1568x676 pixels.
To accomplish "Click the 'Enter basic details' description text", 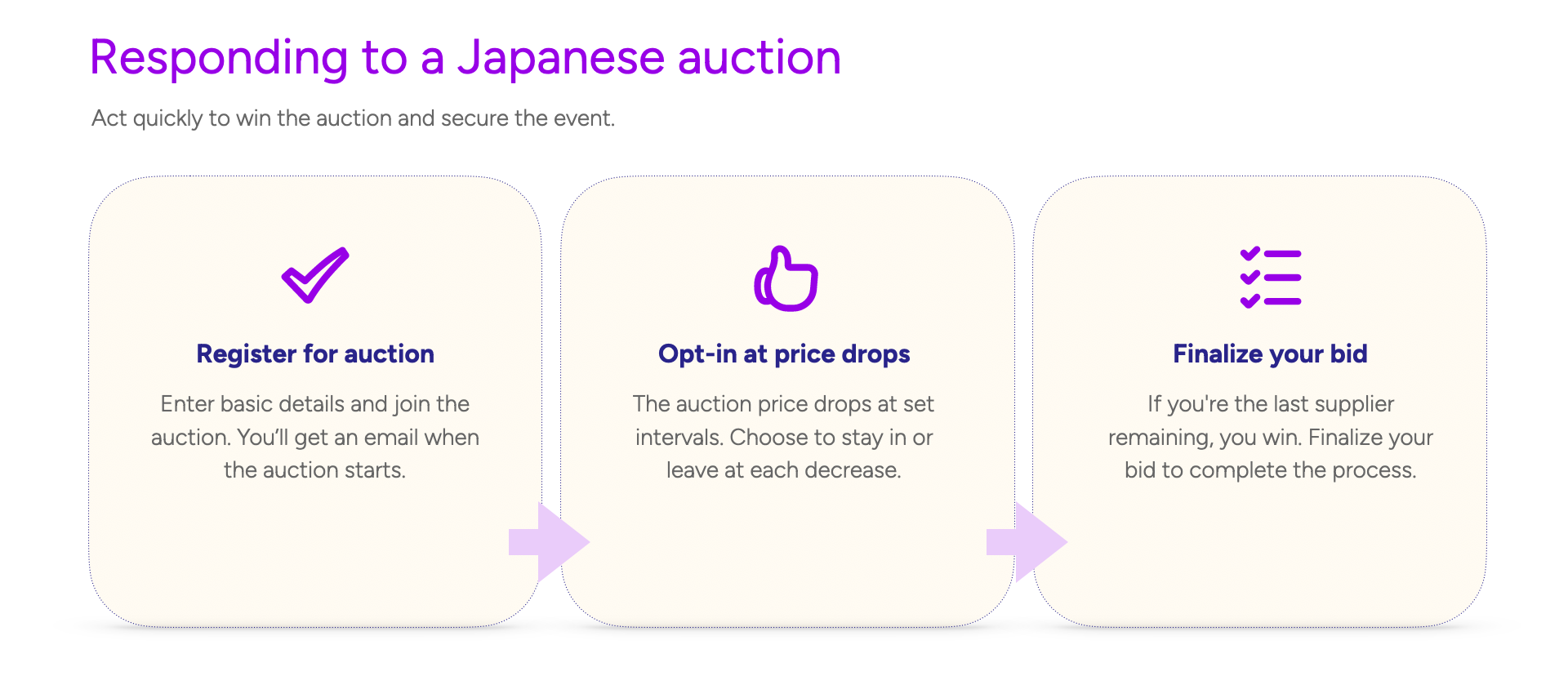I will click(315, 437).
